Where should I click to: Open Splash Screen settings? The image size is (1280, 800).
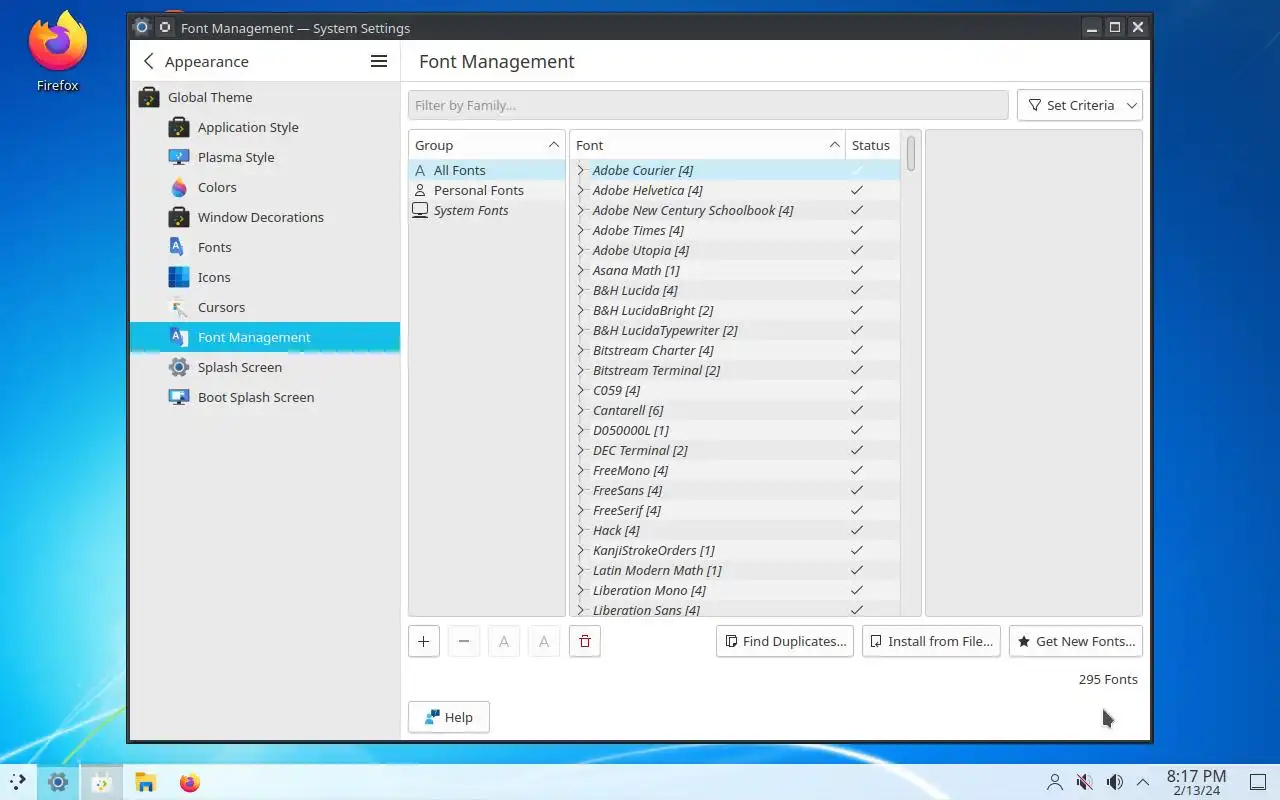265,367
